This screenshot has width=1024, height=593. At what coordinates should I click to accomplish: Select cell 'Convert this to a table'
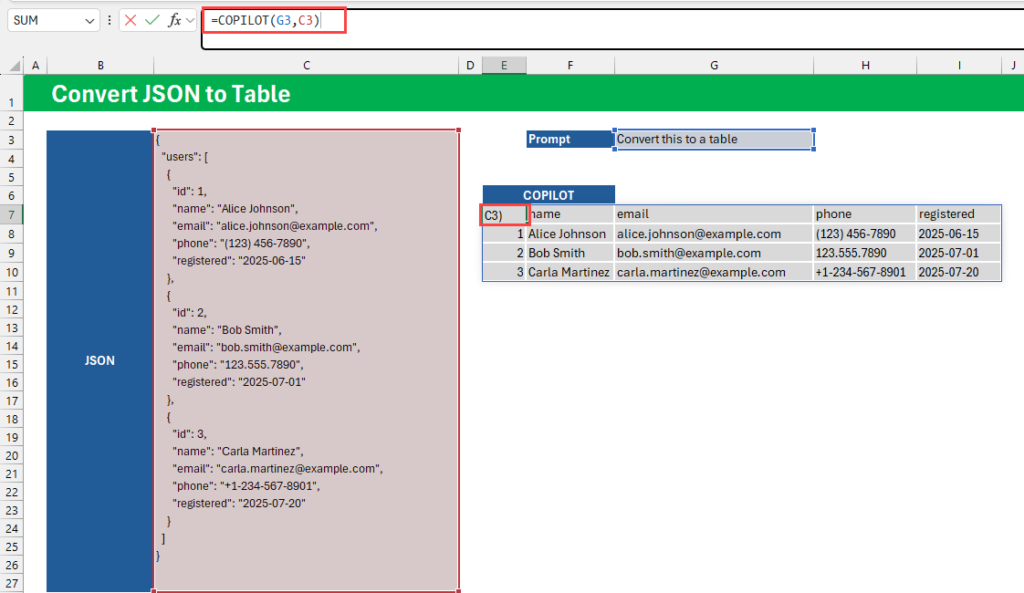click(714, 139)
